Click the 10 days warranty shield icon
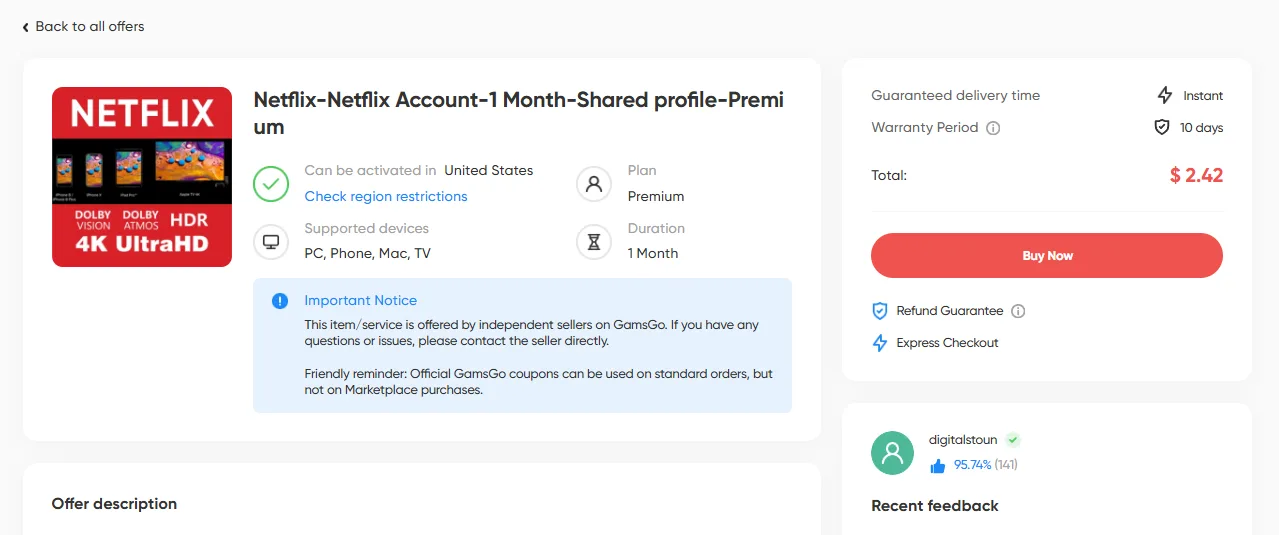Viewport: 1279px width, 535px height. tap(1162, 128)
